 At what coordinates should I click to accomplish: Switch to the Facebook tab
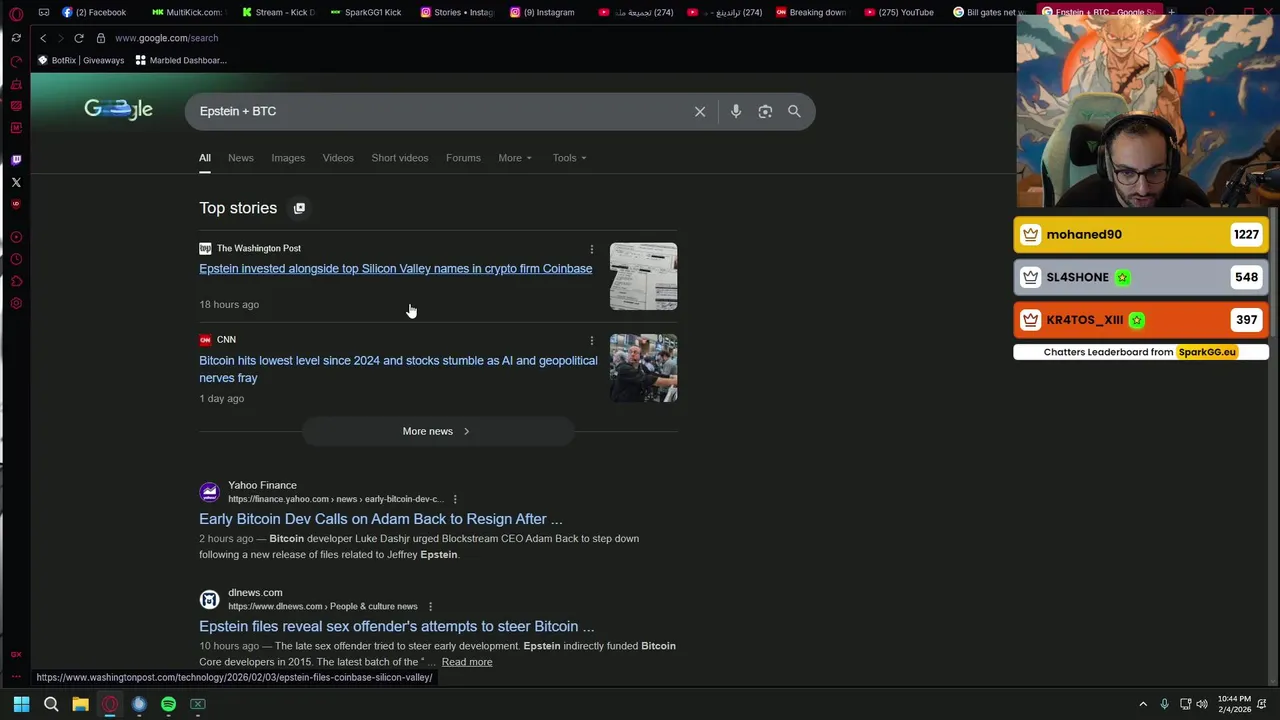pos(94,12)
